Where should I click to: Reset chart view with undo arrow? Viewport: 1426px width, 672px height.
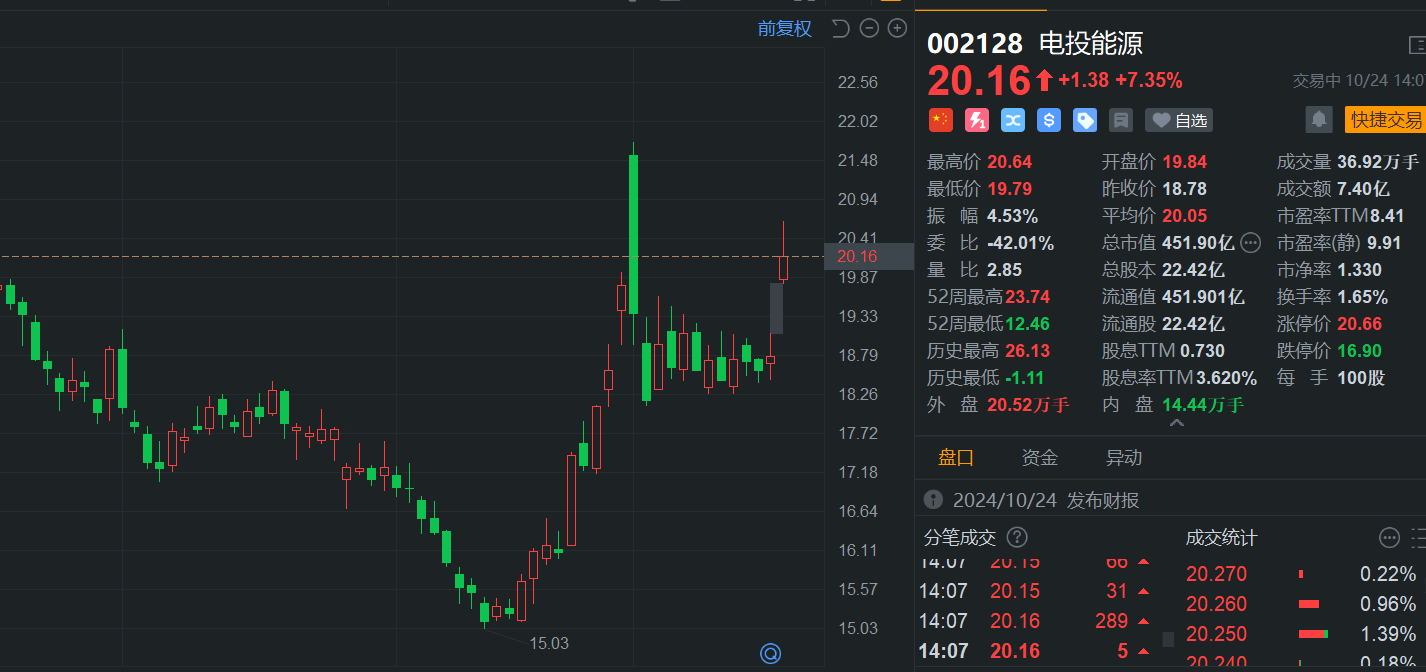(x=840, y=28)
